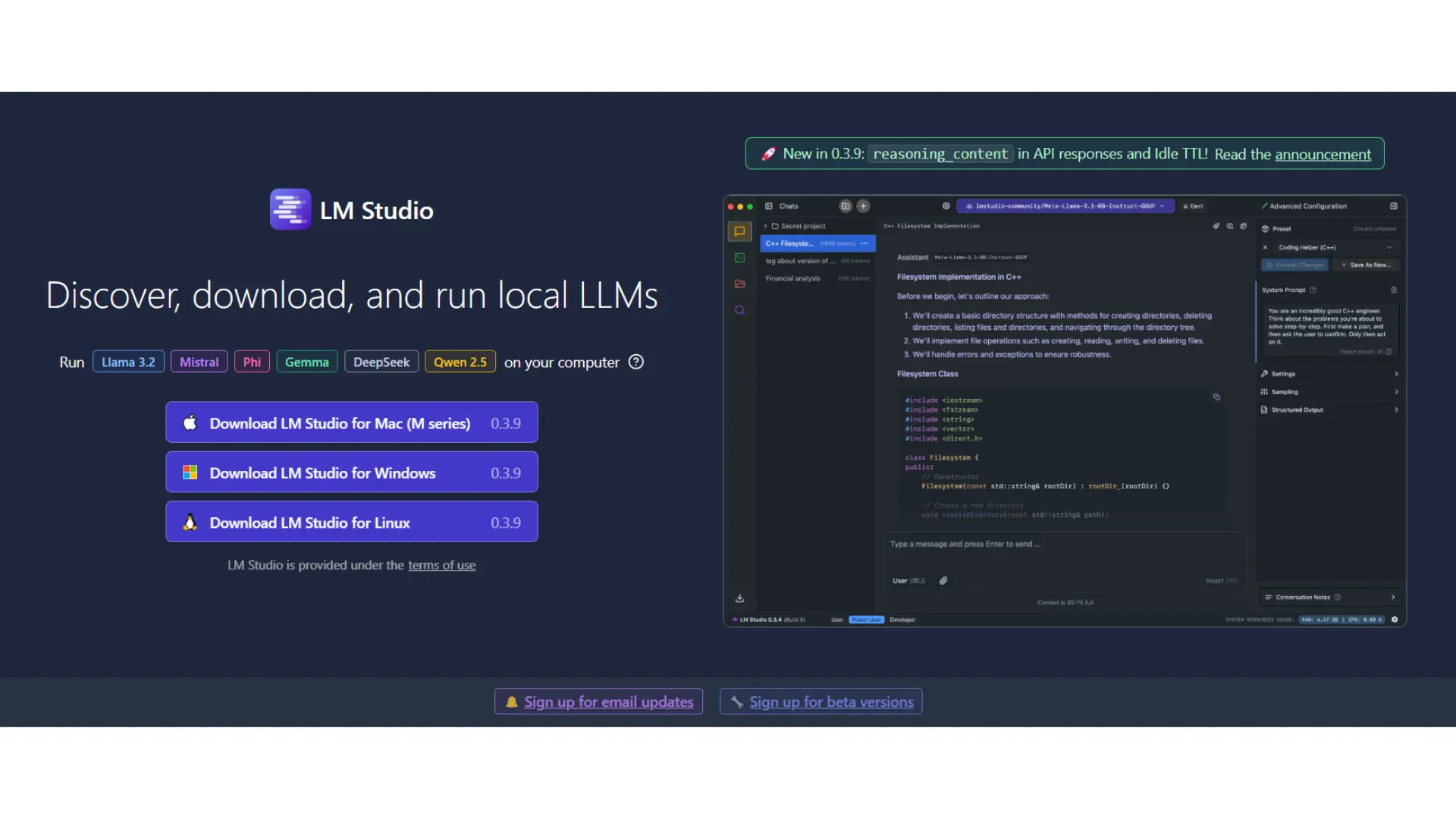Viewport: 1456px width, 819px height.
Task: Select the Qwen 2.5 model tag
Action: pos(460,362)
